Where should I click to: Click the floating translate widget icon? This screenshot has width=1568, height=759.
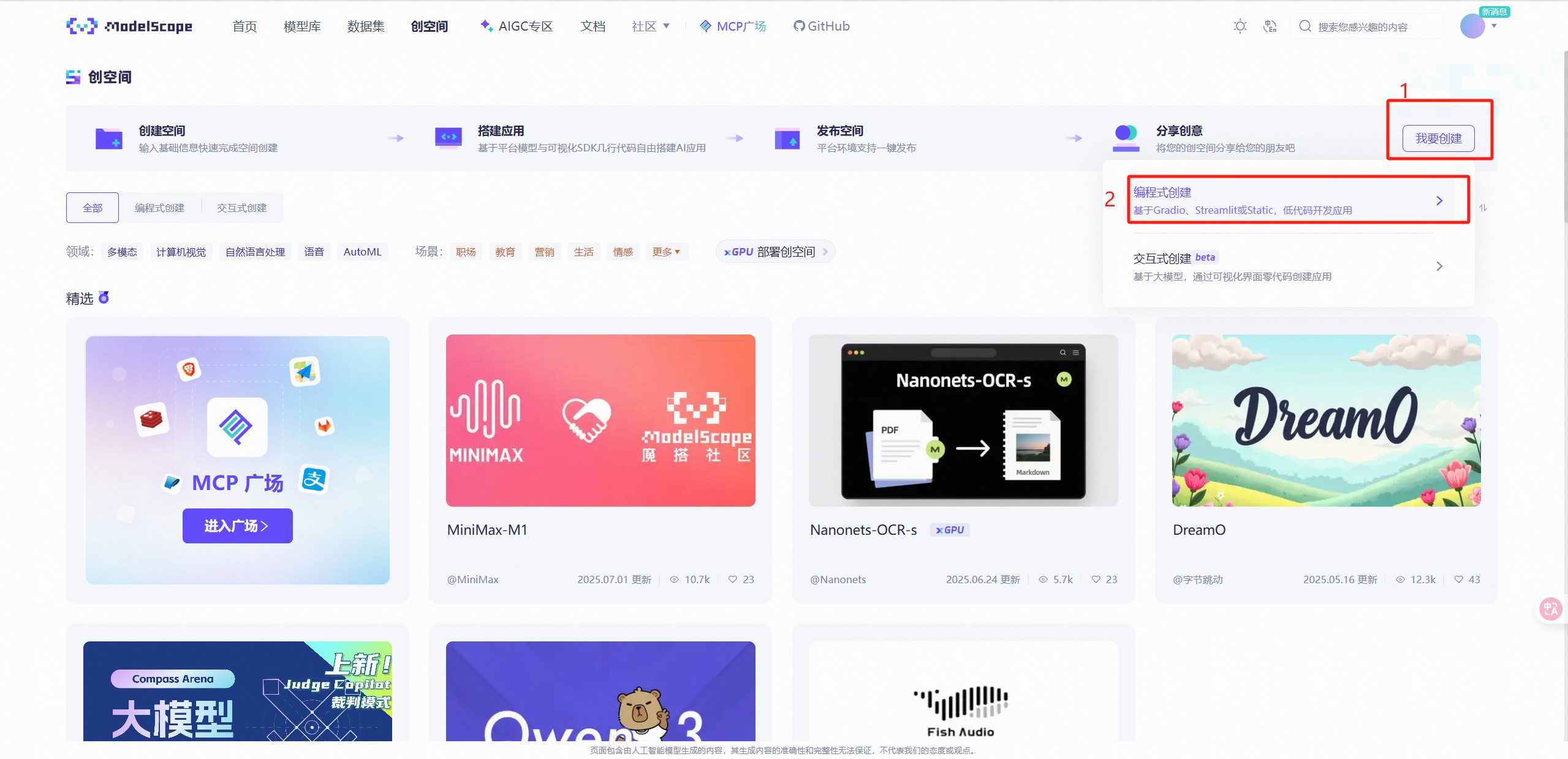1551,609
